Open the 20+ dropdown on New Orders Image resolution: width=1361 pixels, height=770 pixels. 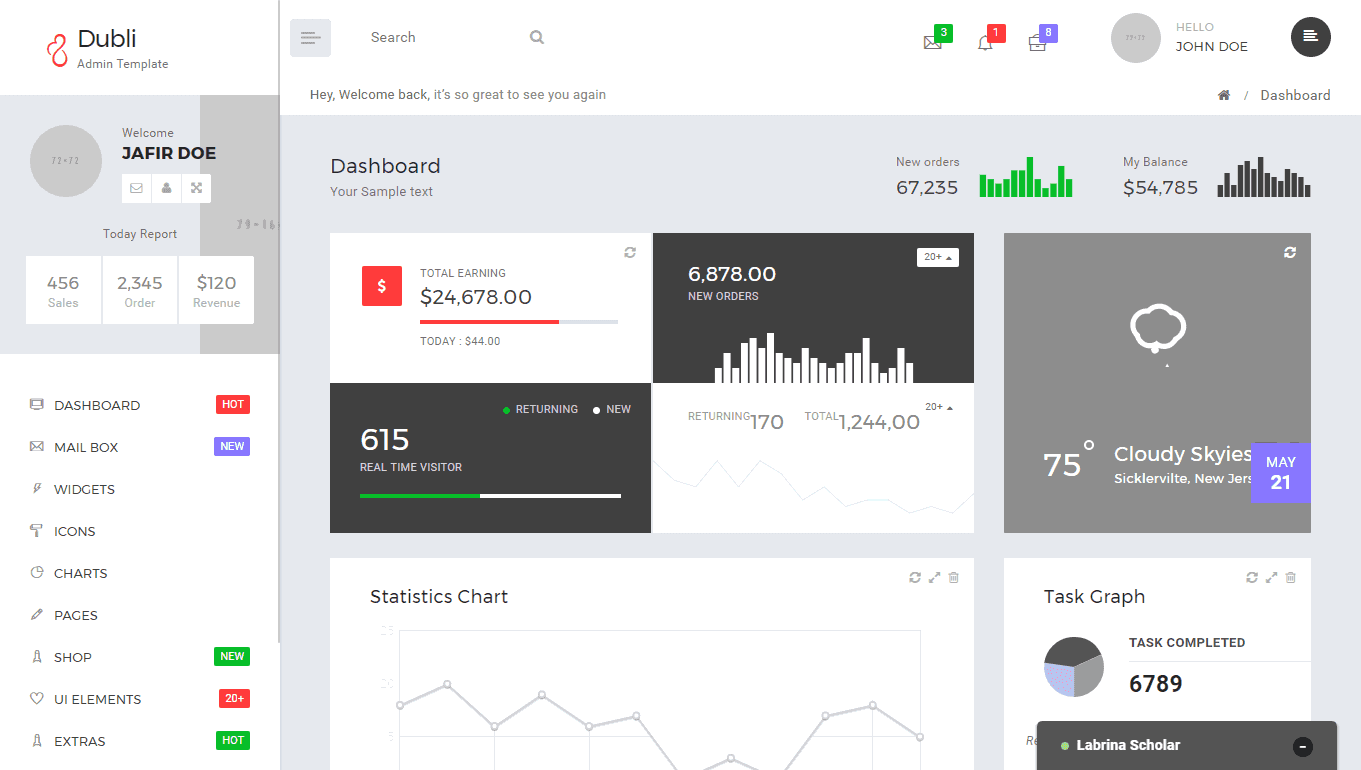coord(937,257)
